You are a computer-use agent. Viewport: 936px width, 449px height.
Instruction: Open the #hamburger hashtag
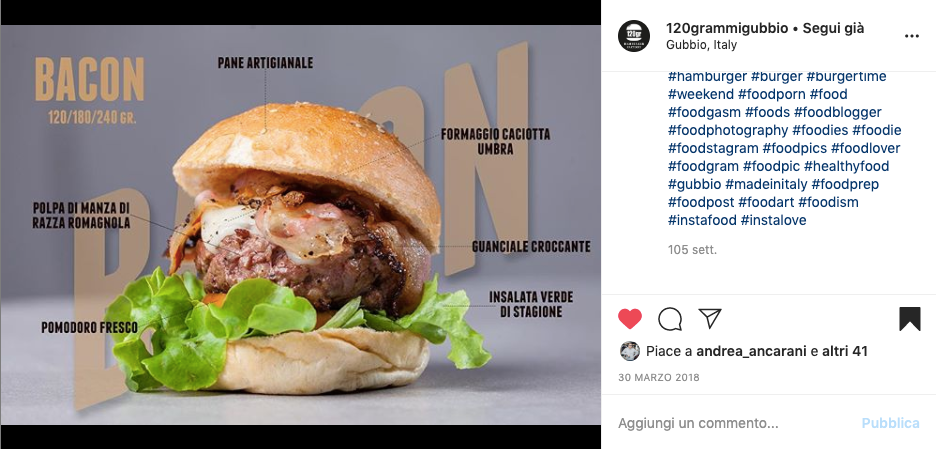coord(707,76)
